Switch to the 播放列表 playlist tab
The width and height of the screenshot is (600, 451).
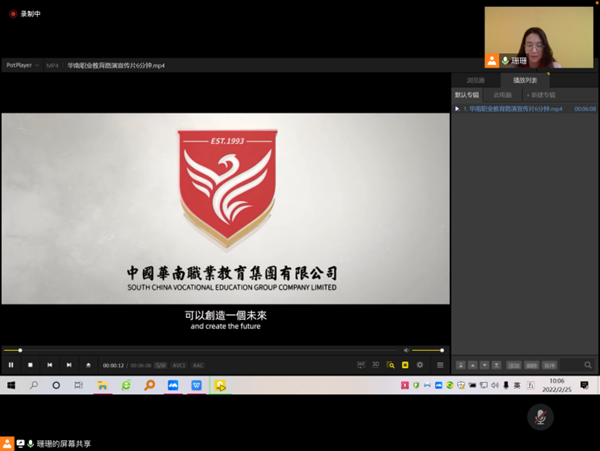click(525, 80)
